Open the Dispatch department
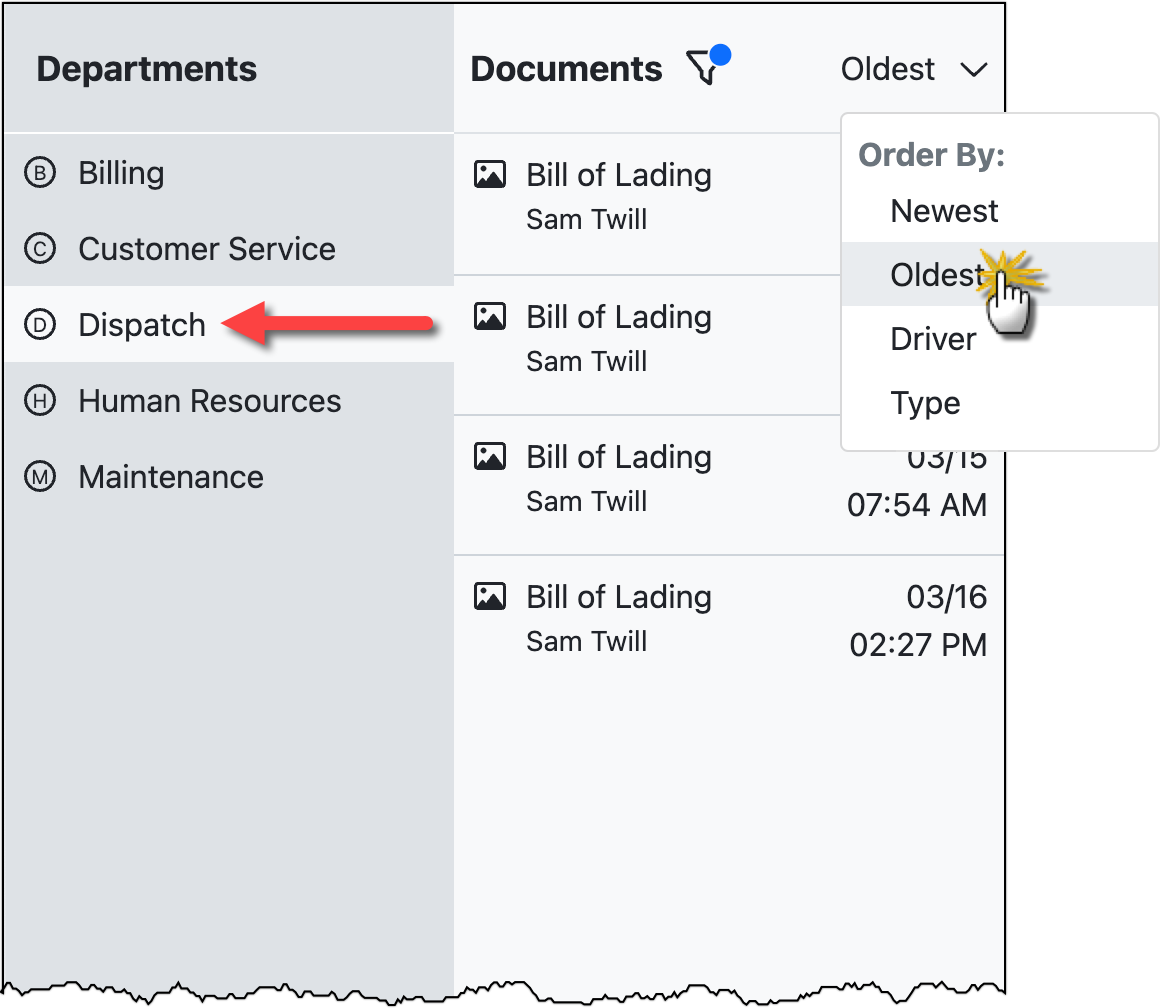Viewport: 1160px width, 1008px height. tap(143, 325)
